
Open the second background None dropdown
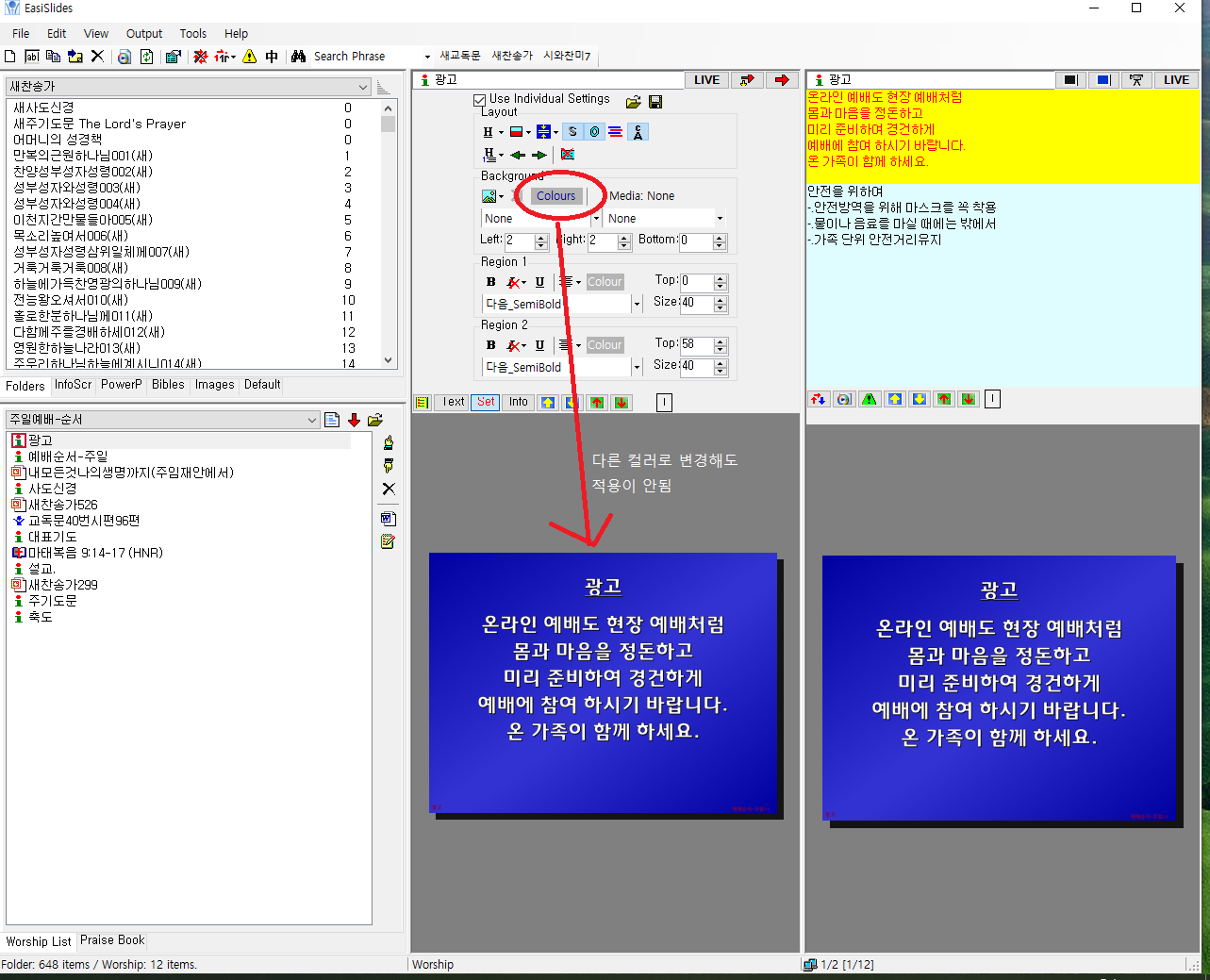pos(720,219)
